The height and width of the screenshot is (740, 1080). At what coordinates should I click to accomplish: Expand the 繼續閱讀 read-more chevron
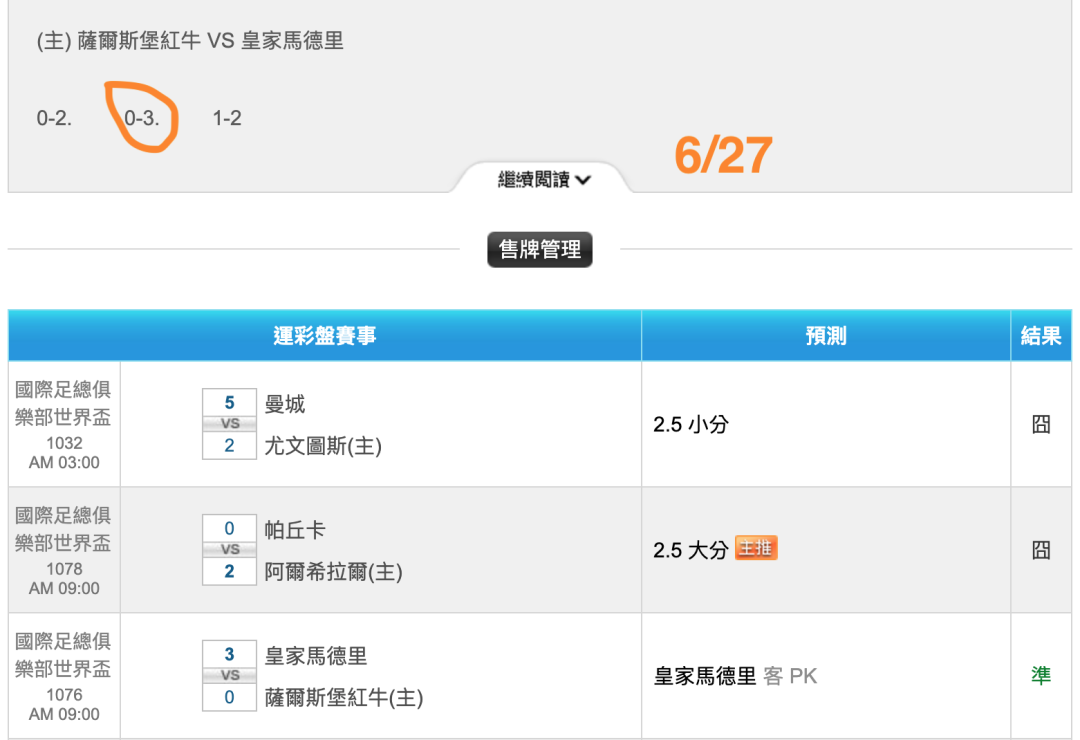pyautogui.click(x=543, y=180)
